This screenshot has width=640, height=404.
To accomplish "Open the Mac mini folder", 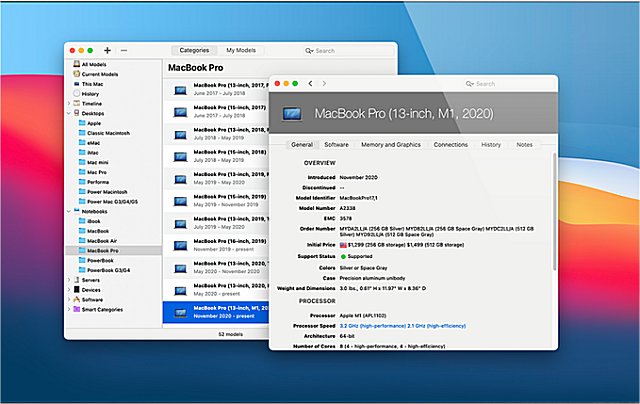I will [93, 162].
